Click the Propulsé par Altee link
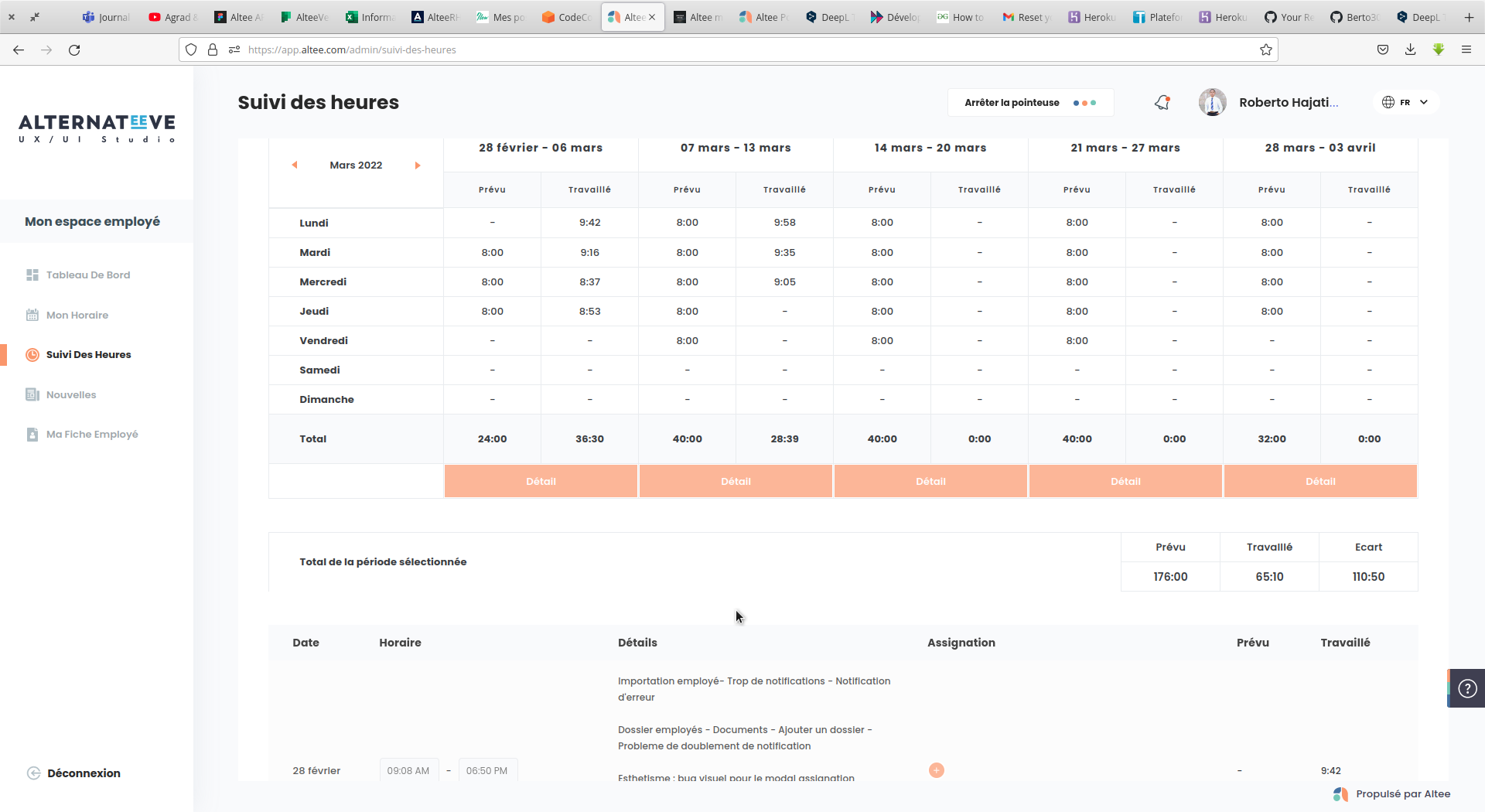Image resolution: width=1485 pixels, height=812 pixels. 1392,794
